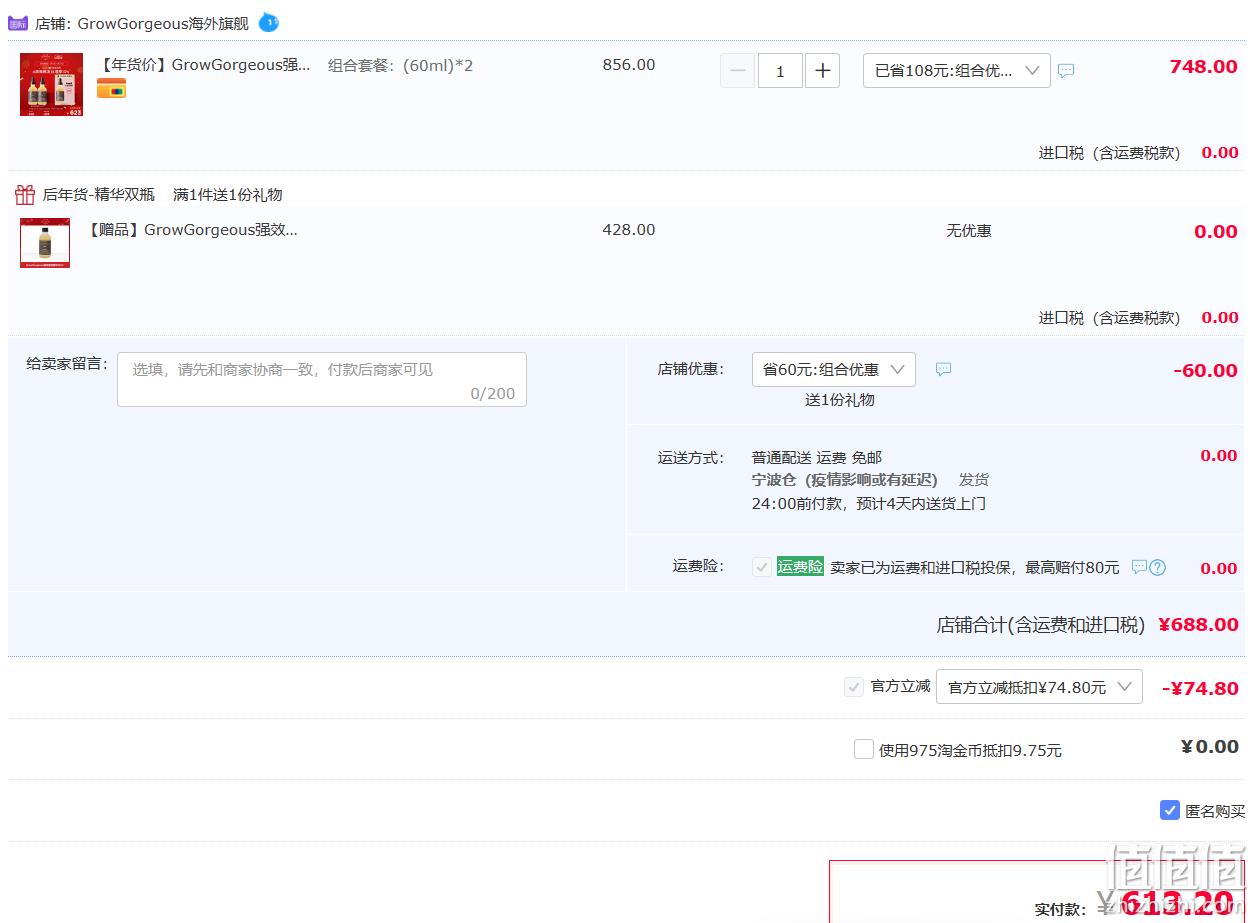The width and height of the screenshot is (1255, 923).
Task: Expand the 已省108元:组合优惠 dropdown
Action: pyautogui.click(x=957, y=71)
